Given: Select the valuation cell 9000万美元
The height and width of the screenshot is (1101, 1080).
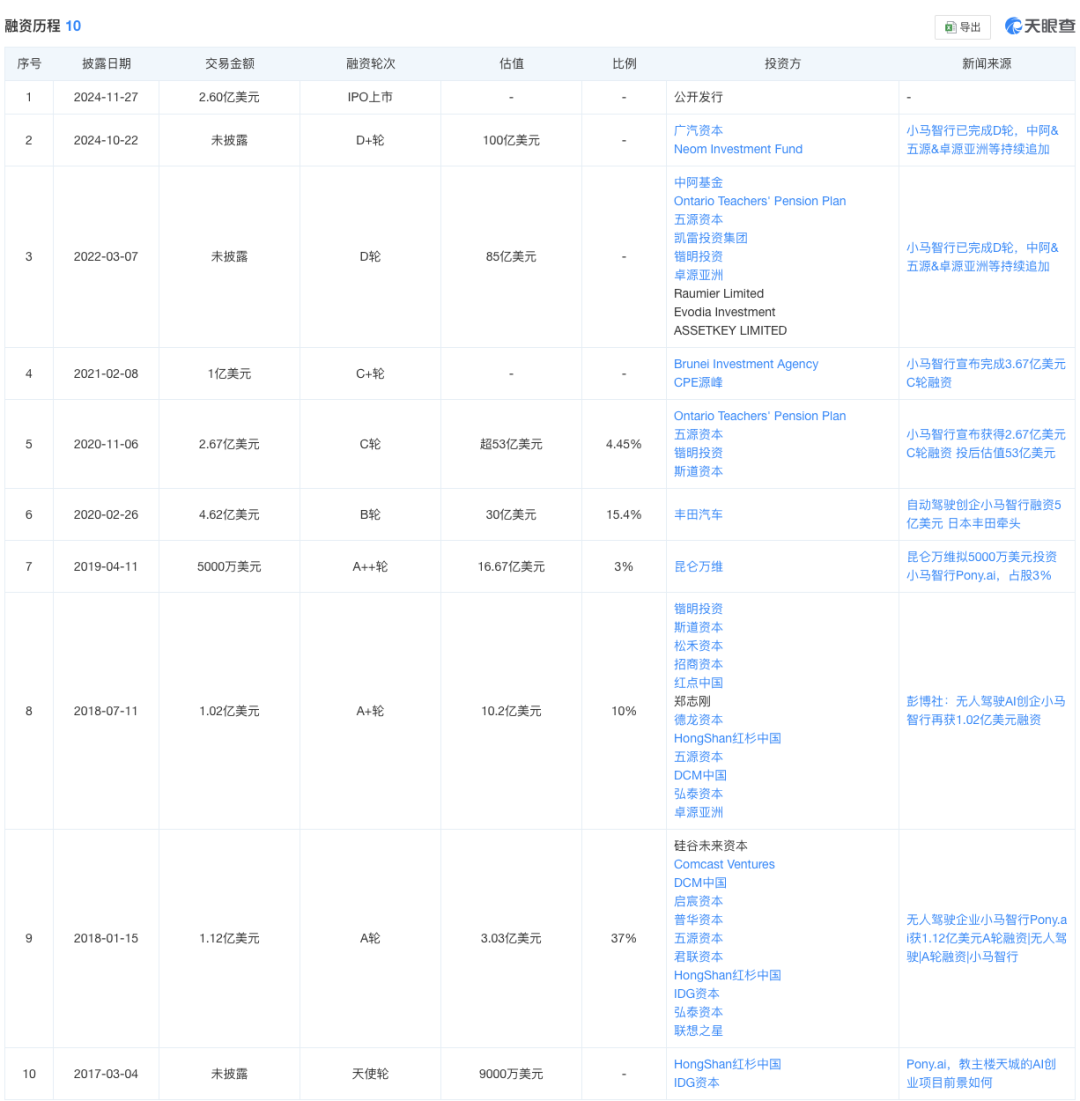Looking at the screenshot, I should click(511, 1074).
